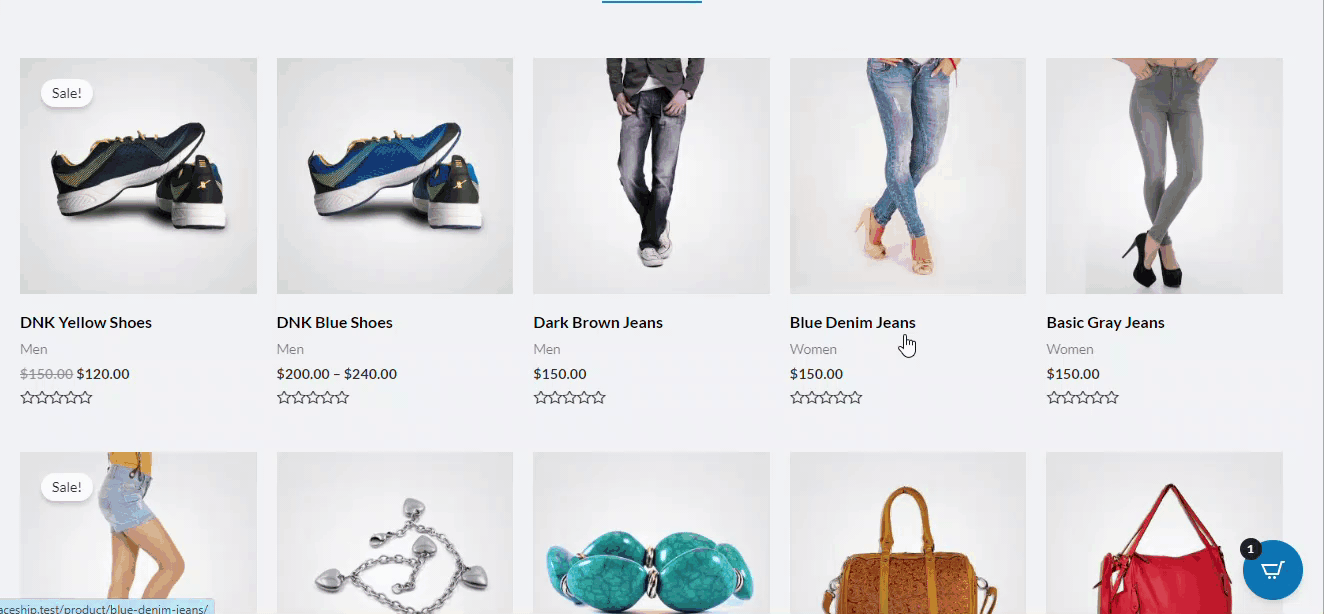
Task: Rate DNK Yellow Shoes using its stars
Action: (56, 398)
